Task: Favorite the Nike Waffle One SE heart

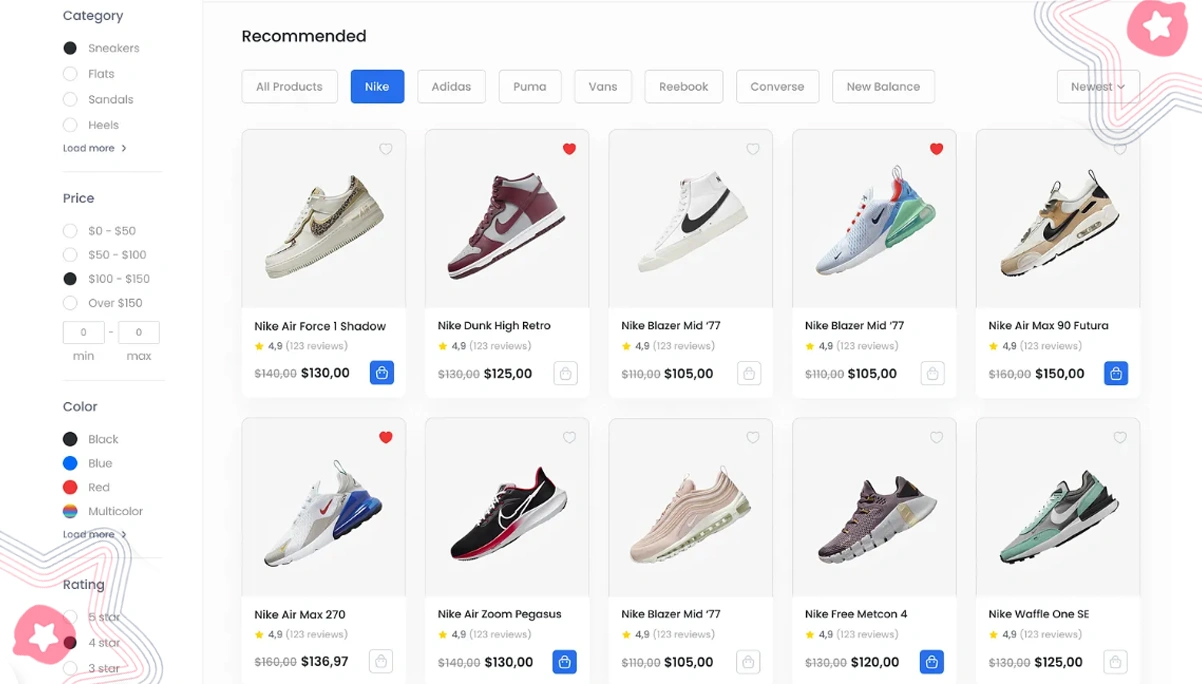Action: pos(1120,437)
